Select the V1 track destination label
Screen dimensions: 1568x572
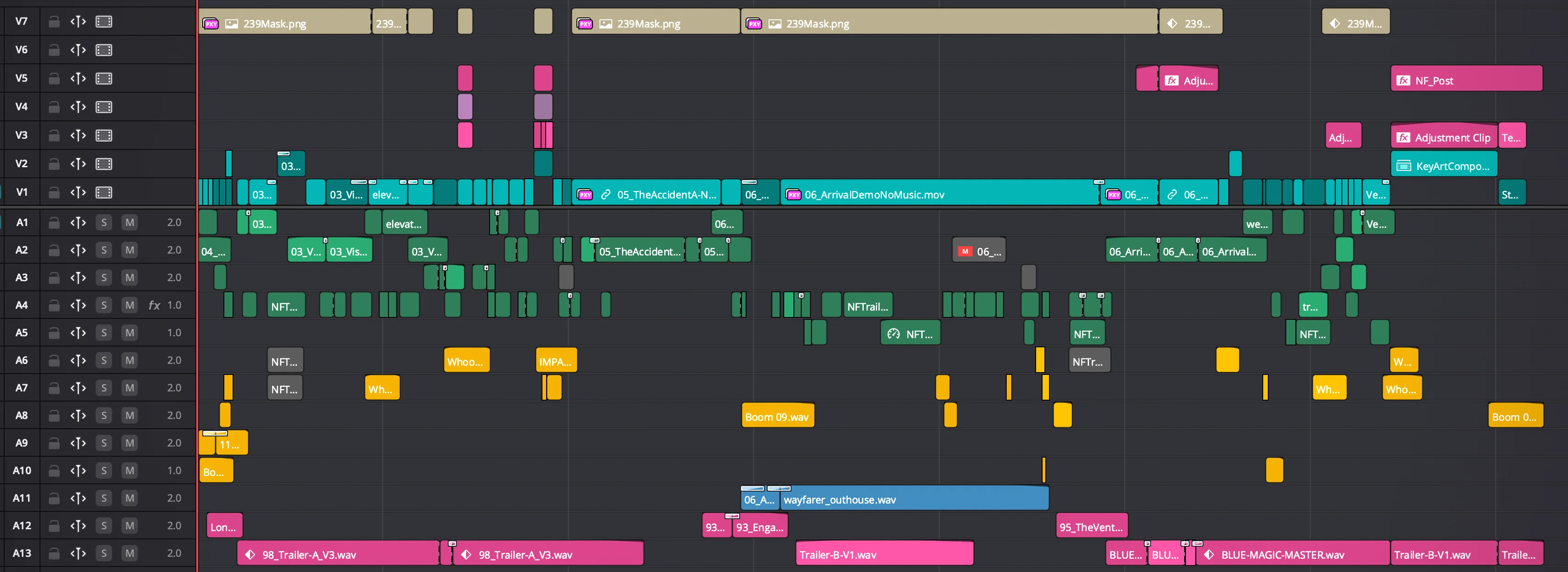(x=21, y=193)
